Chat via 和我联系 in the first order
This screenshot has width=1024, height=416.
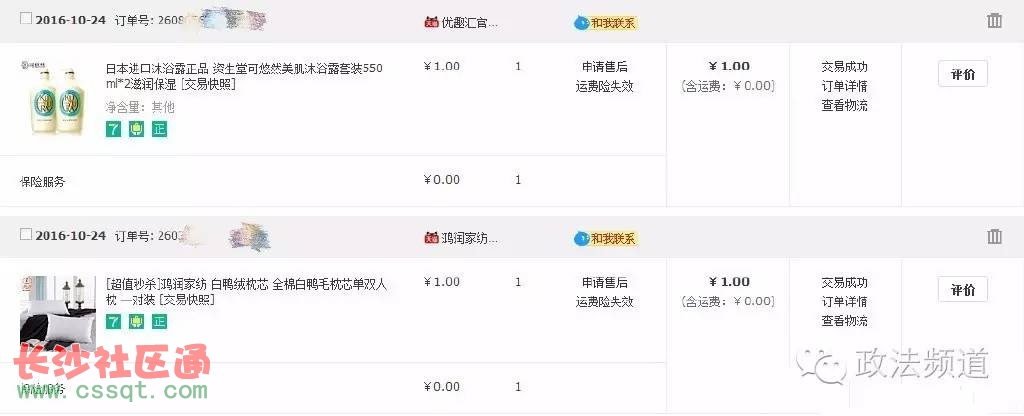[605, 23]
